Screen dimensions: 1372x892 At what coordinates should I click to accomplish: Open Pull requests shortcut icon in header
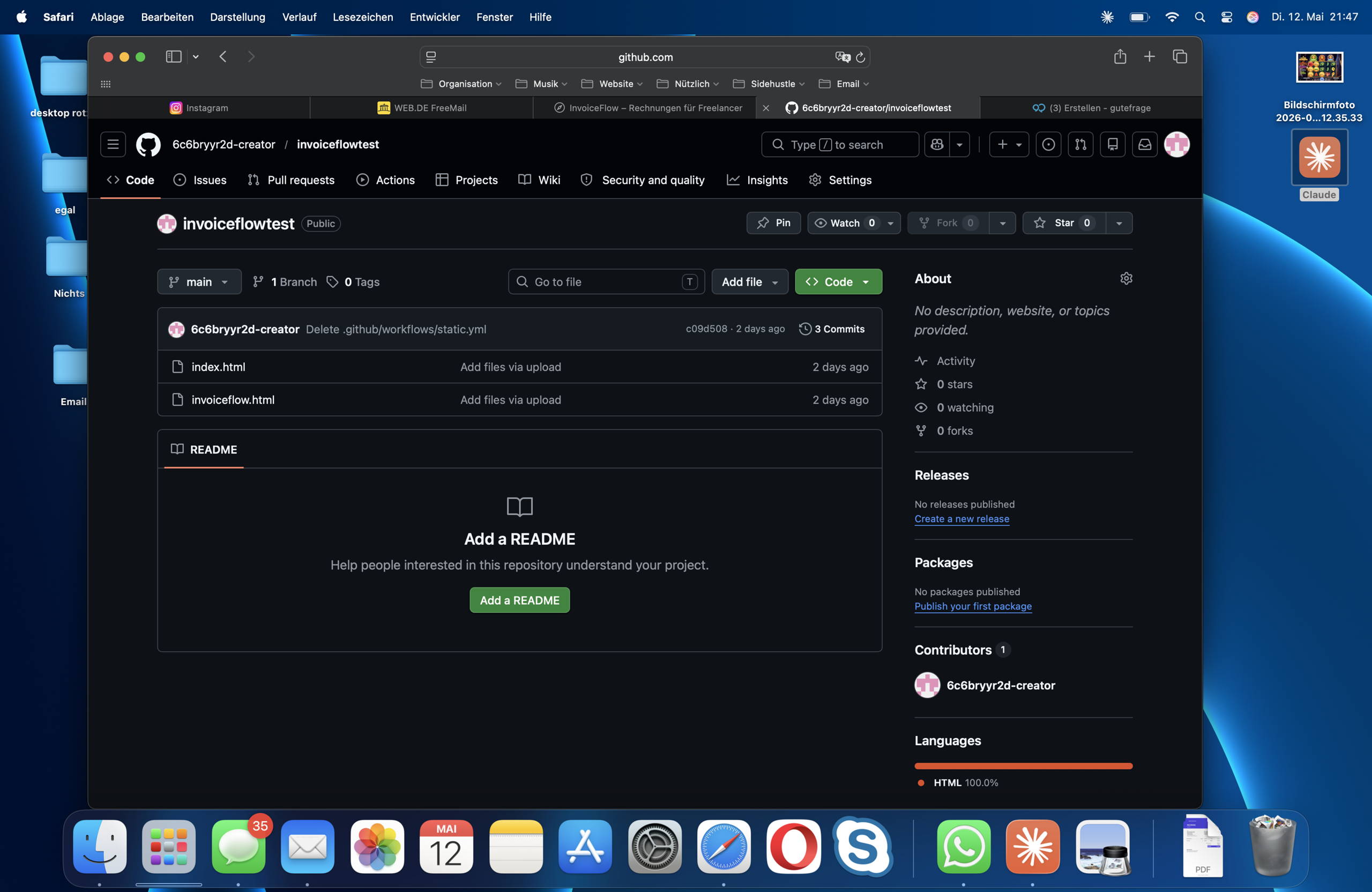(1080, 144)
